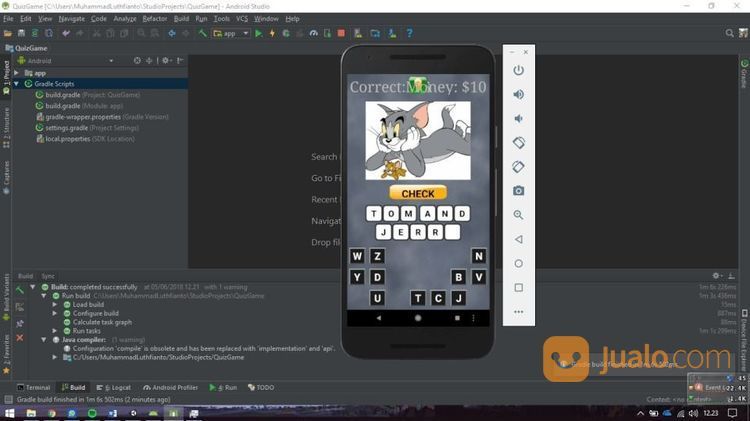The width and height of the screenshot is (750, 421).
Task: Switch to the Sync tab in Build panel
Action: pos(48,276)
